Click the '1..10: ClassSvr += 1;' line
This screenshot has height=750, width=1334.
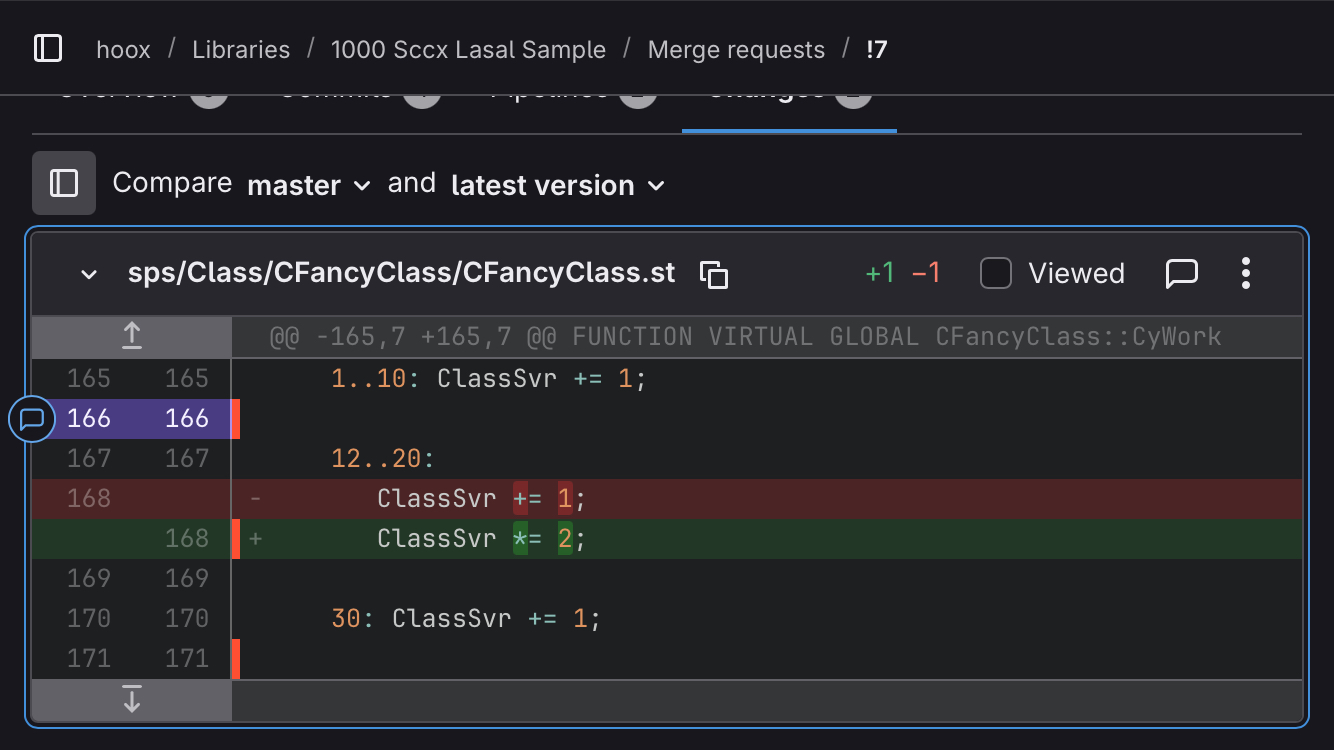[768, 378]
